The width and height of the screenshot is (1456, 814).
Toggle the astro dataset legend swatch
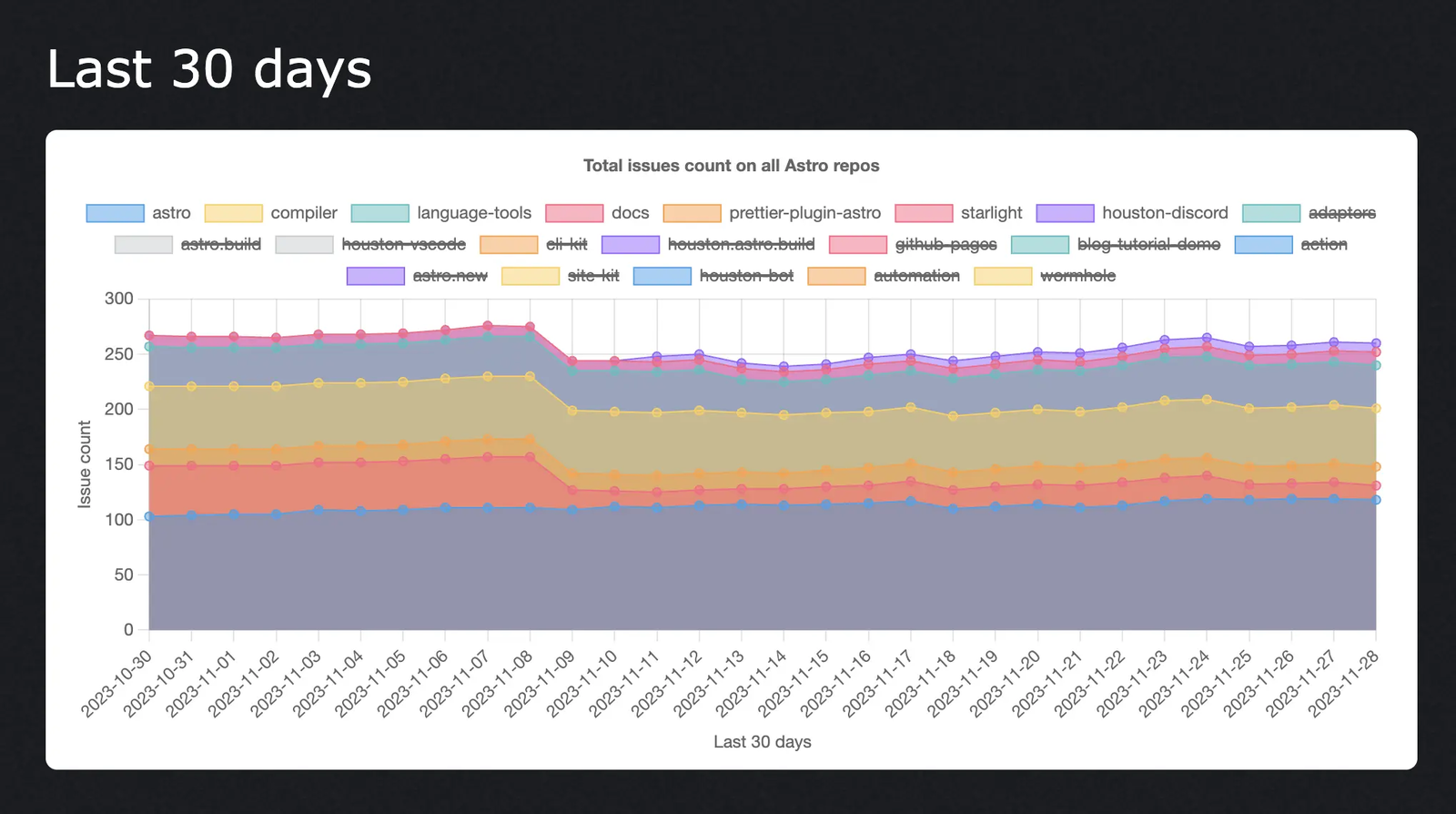(x=116, y=213)
